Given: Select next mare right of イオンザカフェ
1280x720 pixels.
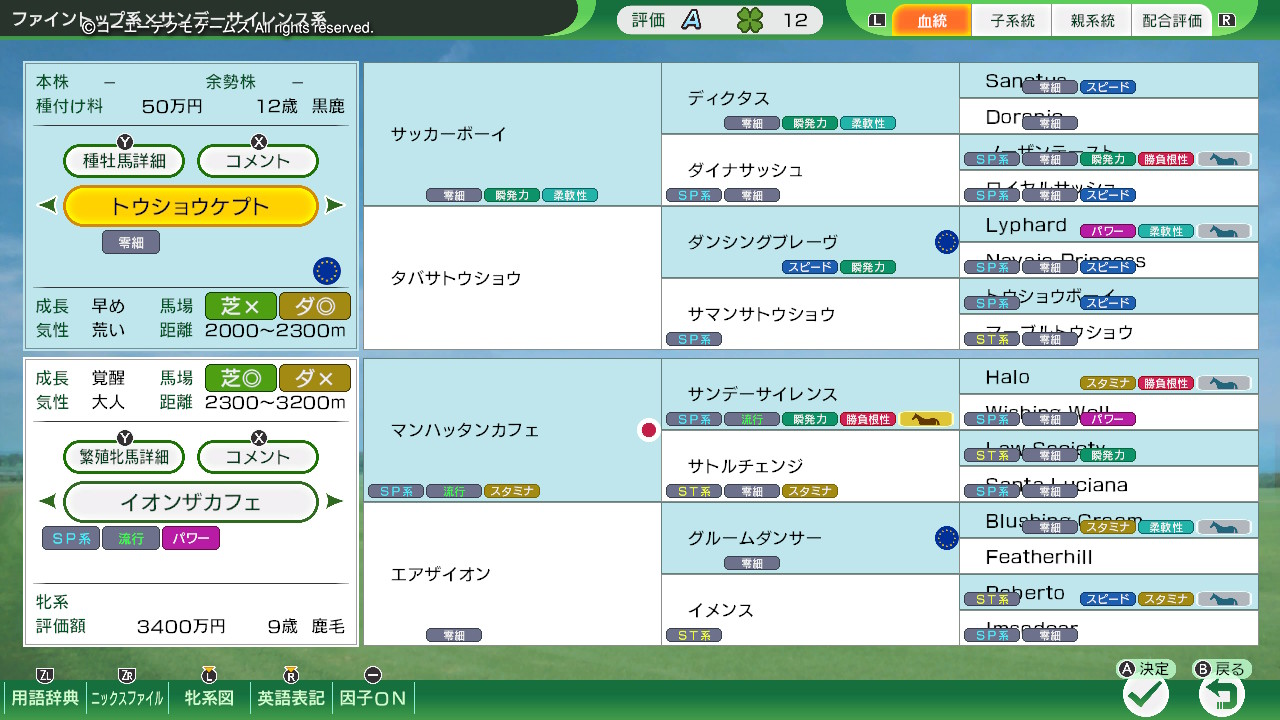Looking at the screenshot, I should click(335, 502).
